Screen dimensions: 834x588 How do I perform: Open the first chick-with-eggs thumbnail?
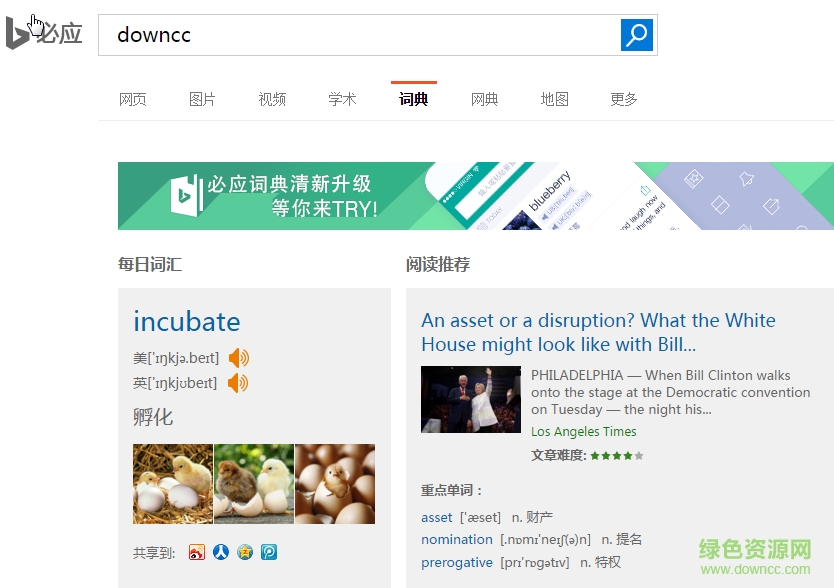(173, 484)
